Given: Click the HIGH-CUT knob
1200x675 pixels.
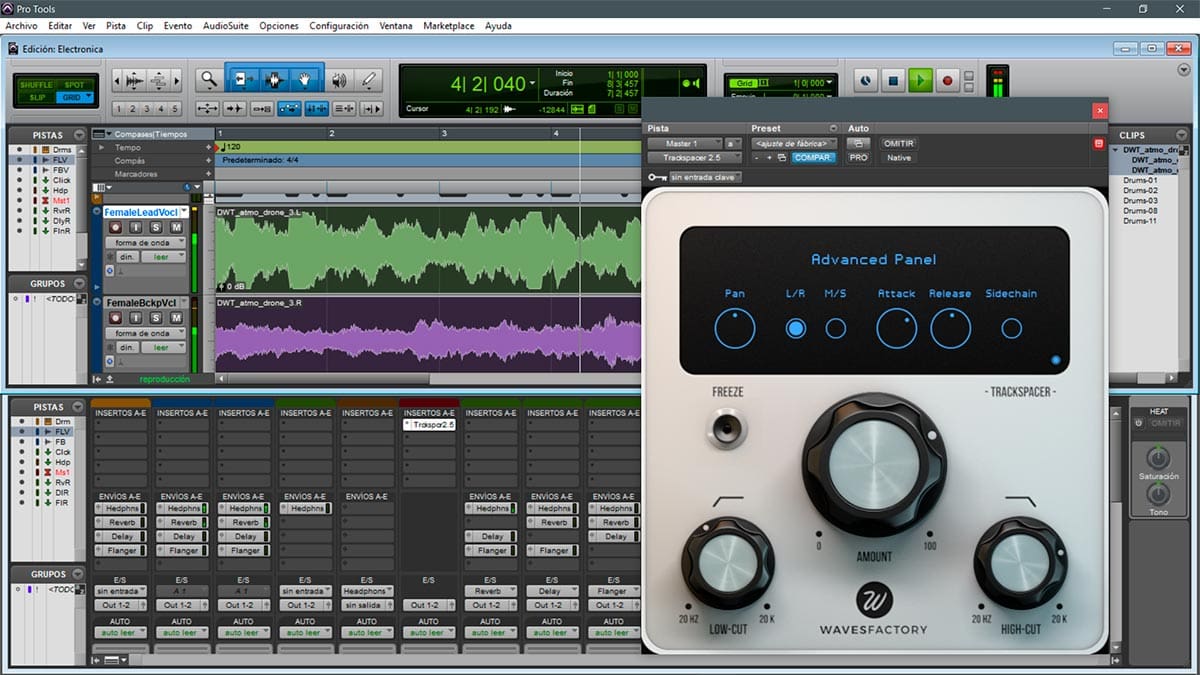Looking at the screenshot, I should [1020, 564].
